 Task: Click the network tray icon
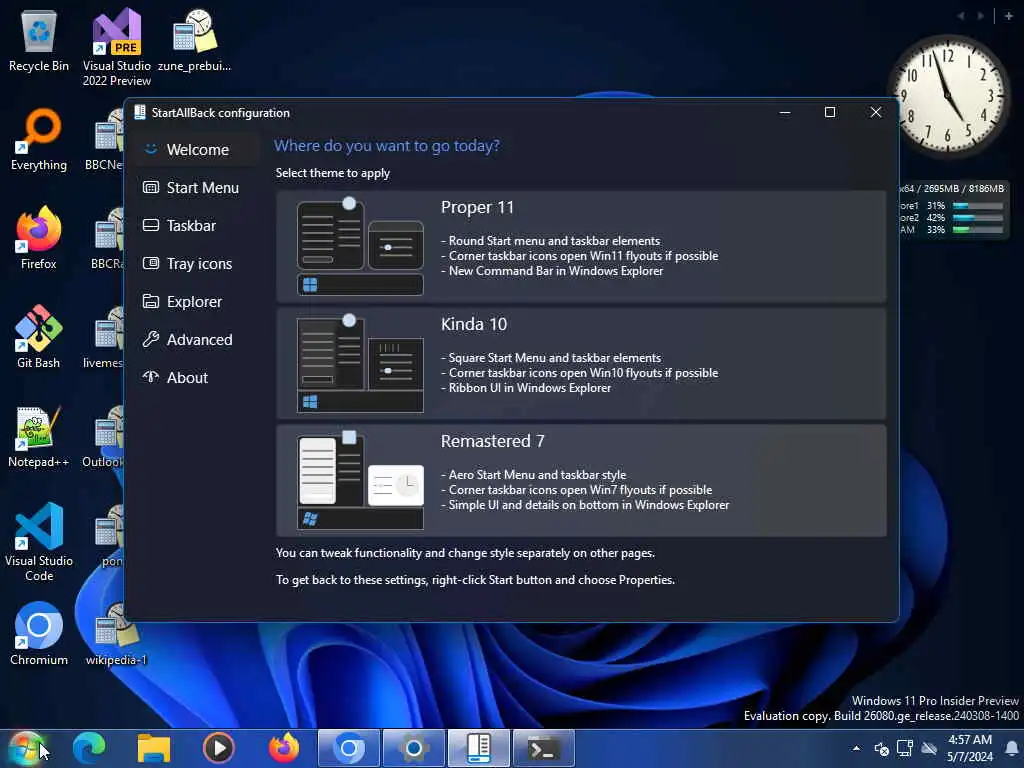pos(905,748)
